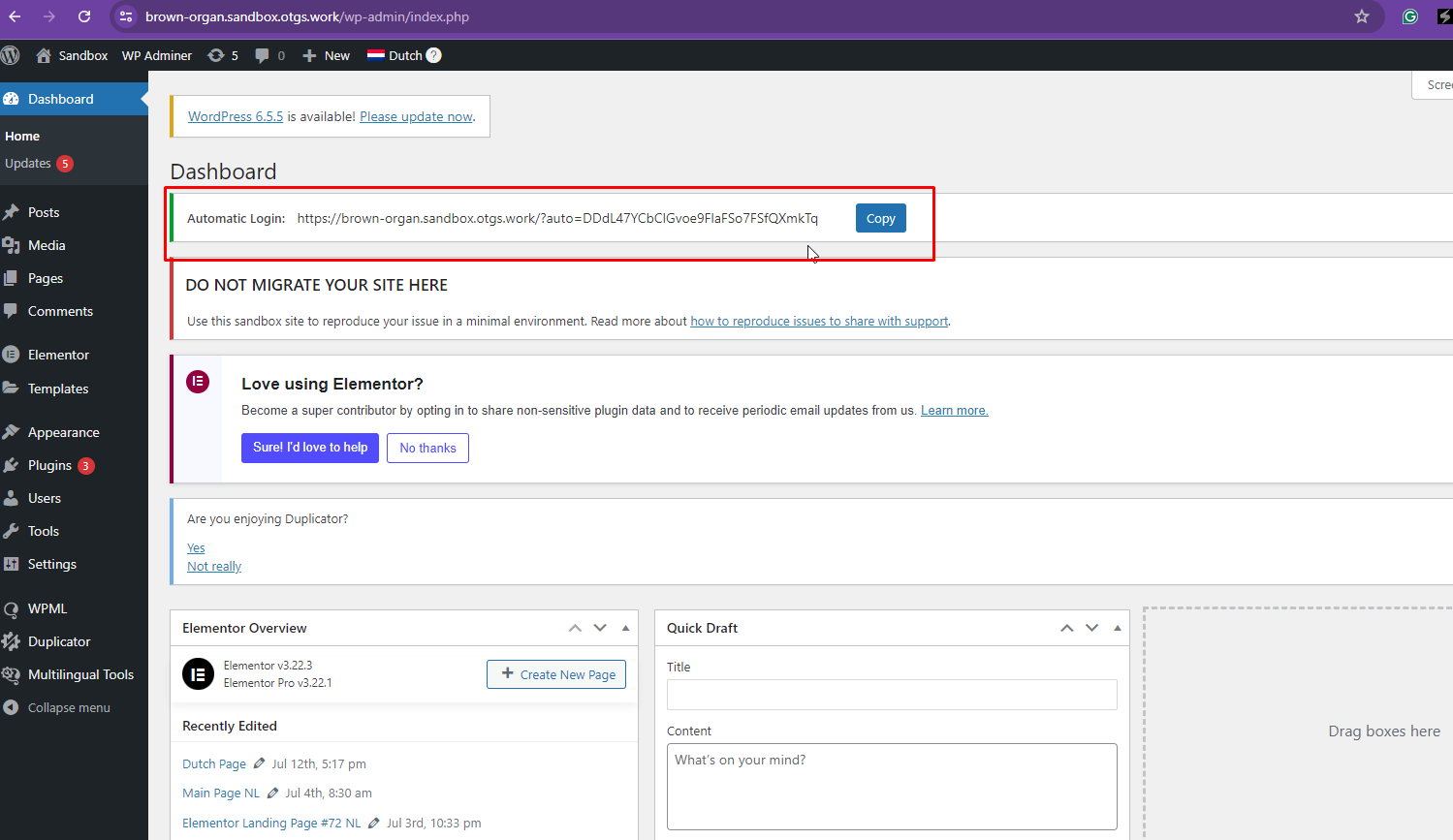The image size is (1453, 840).
Task: Edit Main Page NL pencil icon
Action: (272, 793)
